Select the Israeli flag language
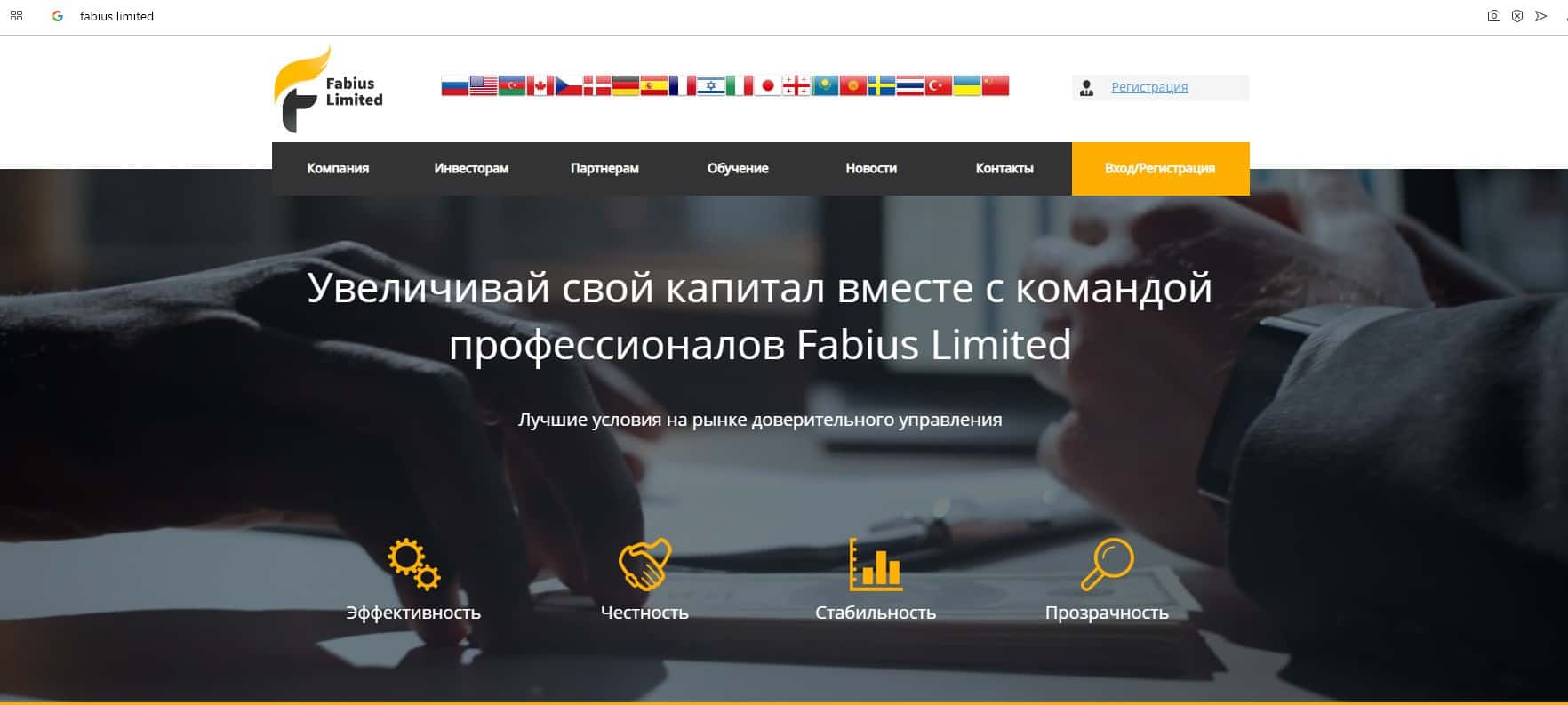The width and height of the screenshot is (1568, 705). point(711,85)
